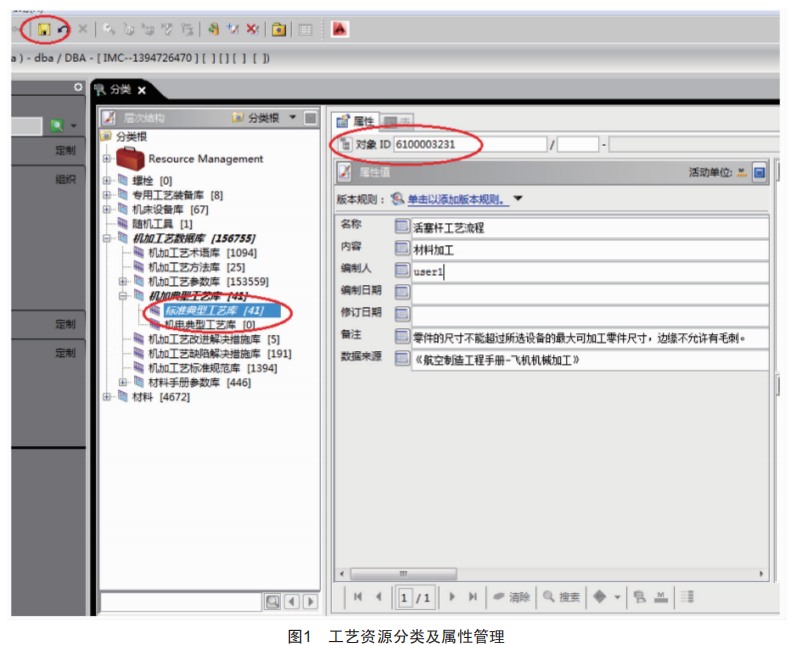Go to last record navigation arrow
Viewport: 790px width, 645px height.
(x=473, y=597)
